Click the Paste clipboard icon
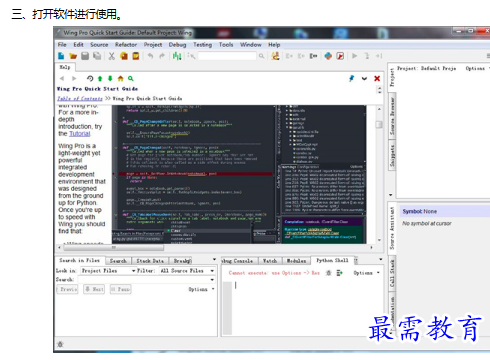 (136, 56)
